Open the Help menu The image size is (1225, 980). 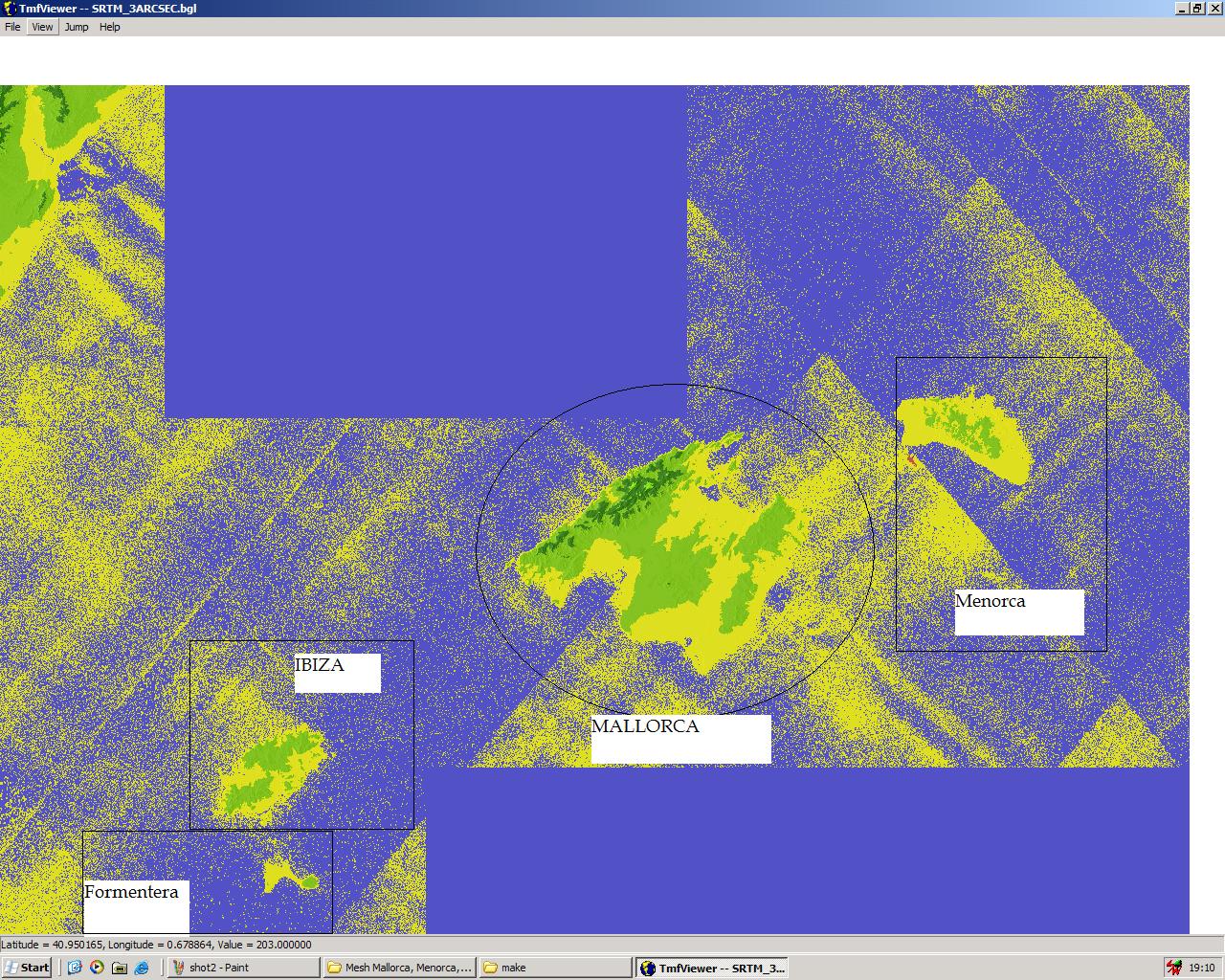[110, 27]
